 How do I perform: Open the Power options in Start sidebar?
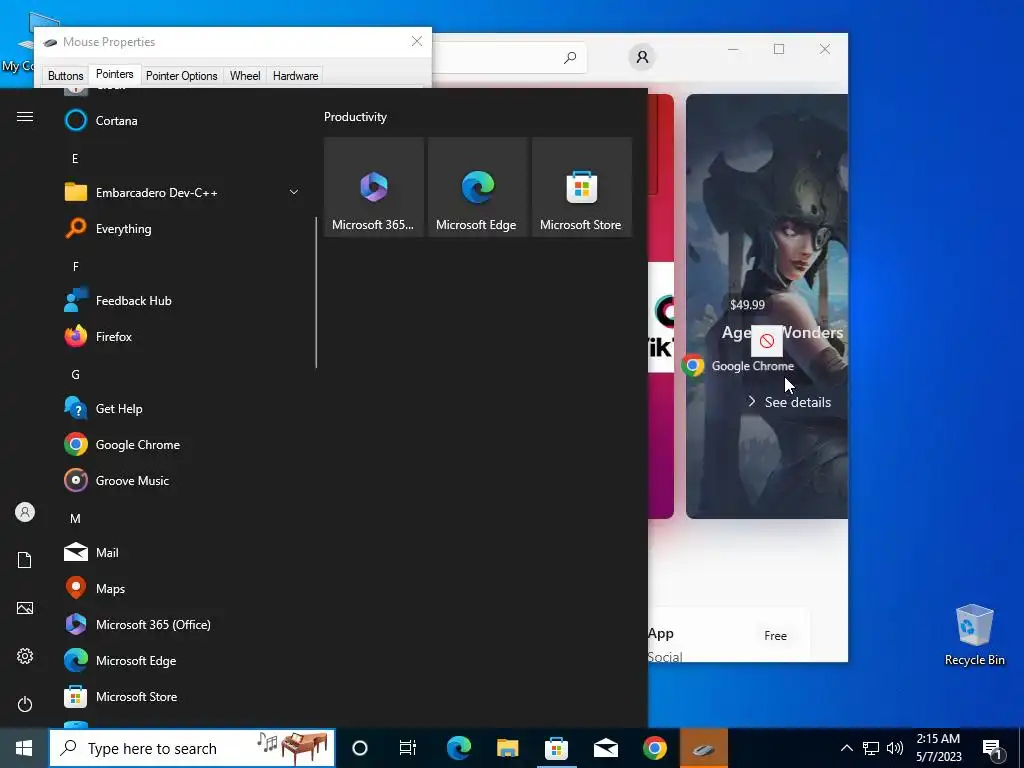[x=25, y=704]
